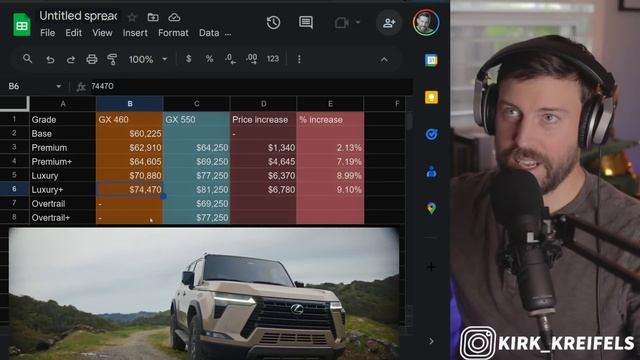Select the $6,370 price increase cell

click(264, 176)
